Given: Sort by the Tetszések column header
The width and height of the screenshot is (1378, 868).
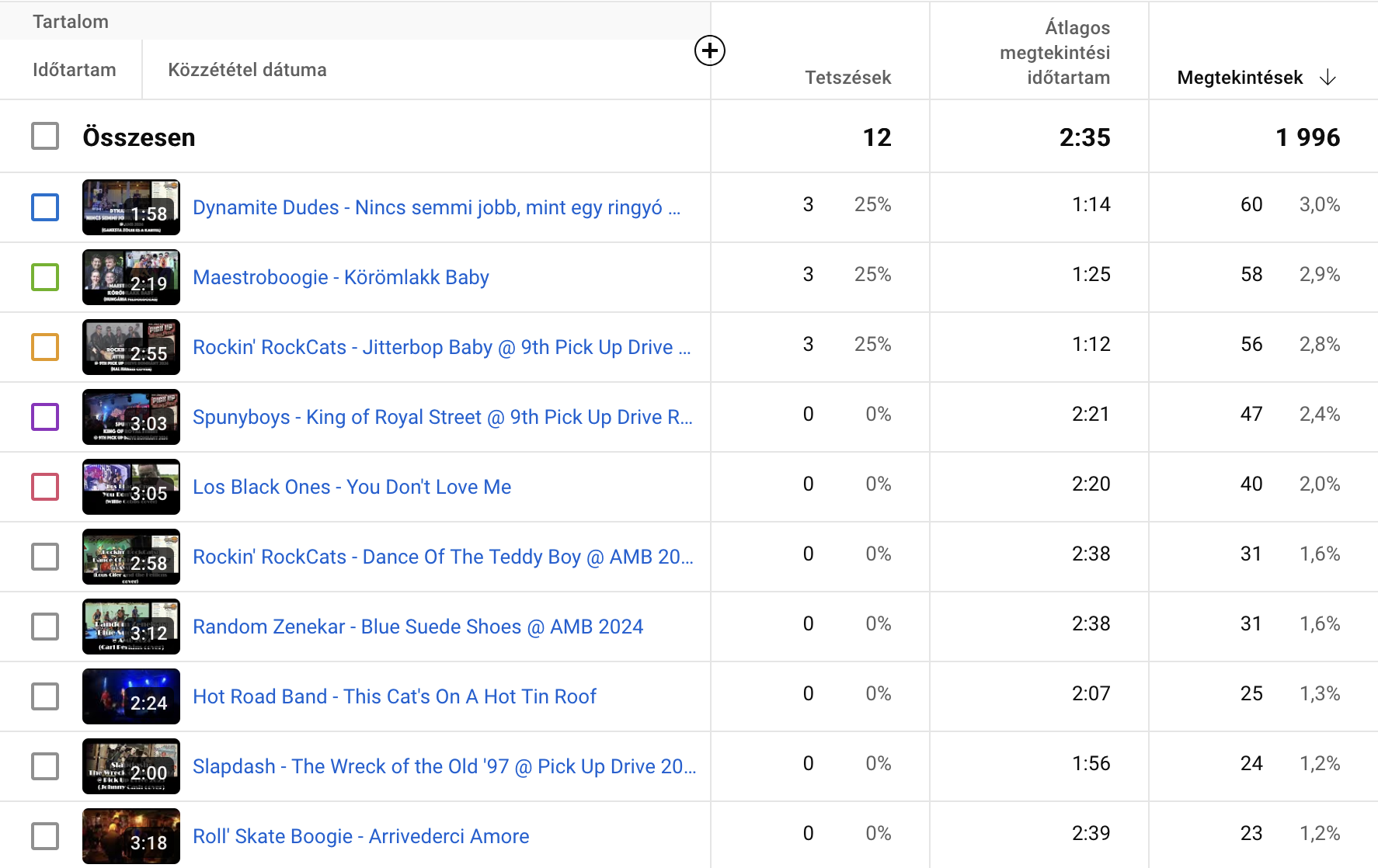Looking at the screenshot, I should 847,78.
